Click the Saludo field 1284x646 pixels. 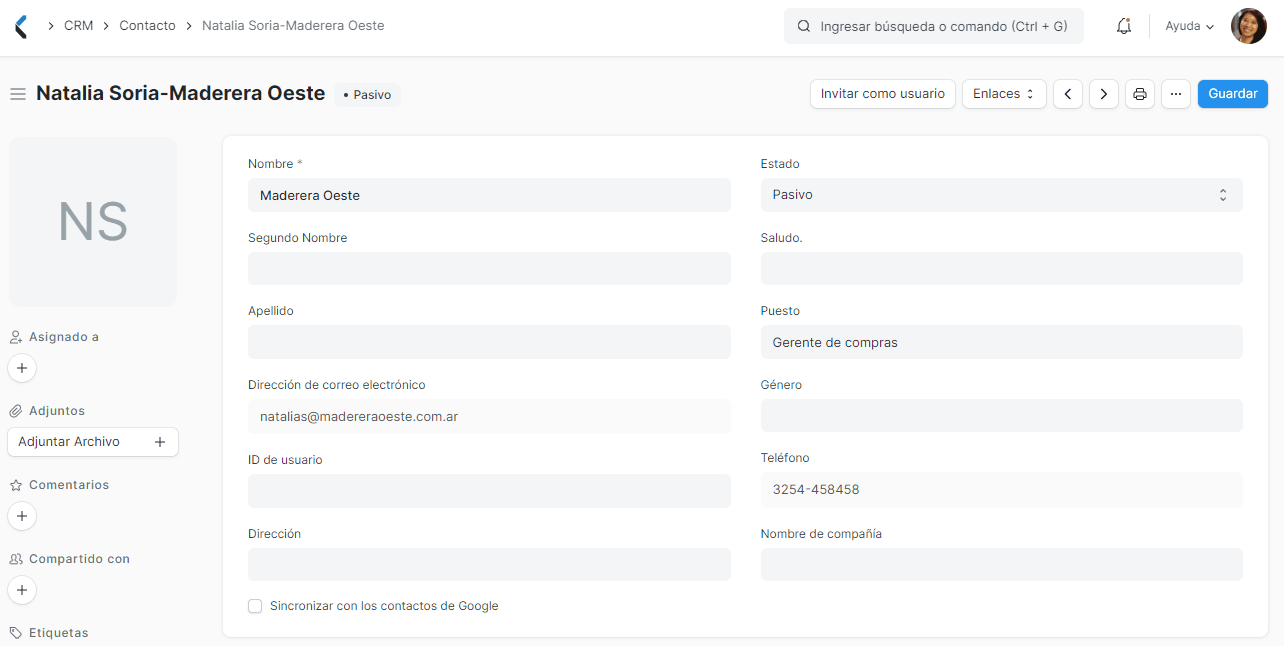1001,269
